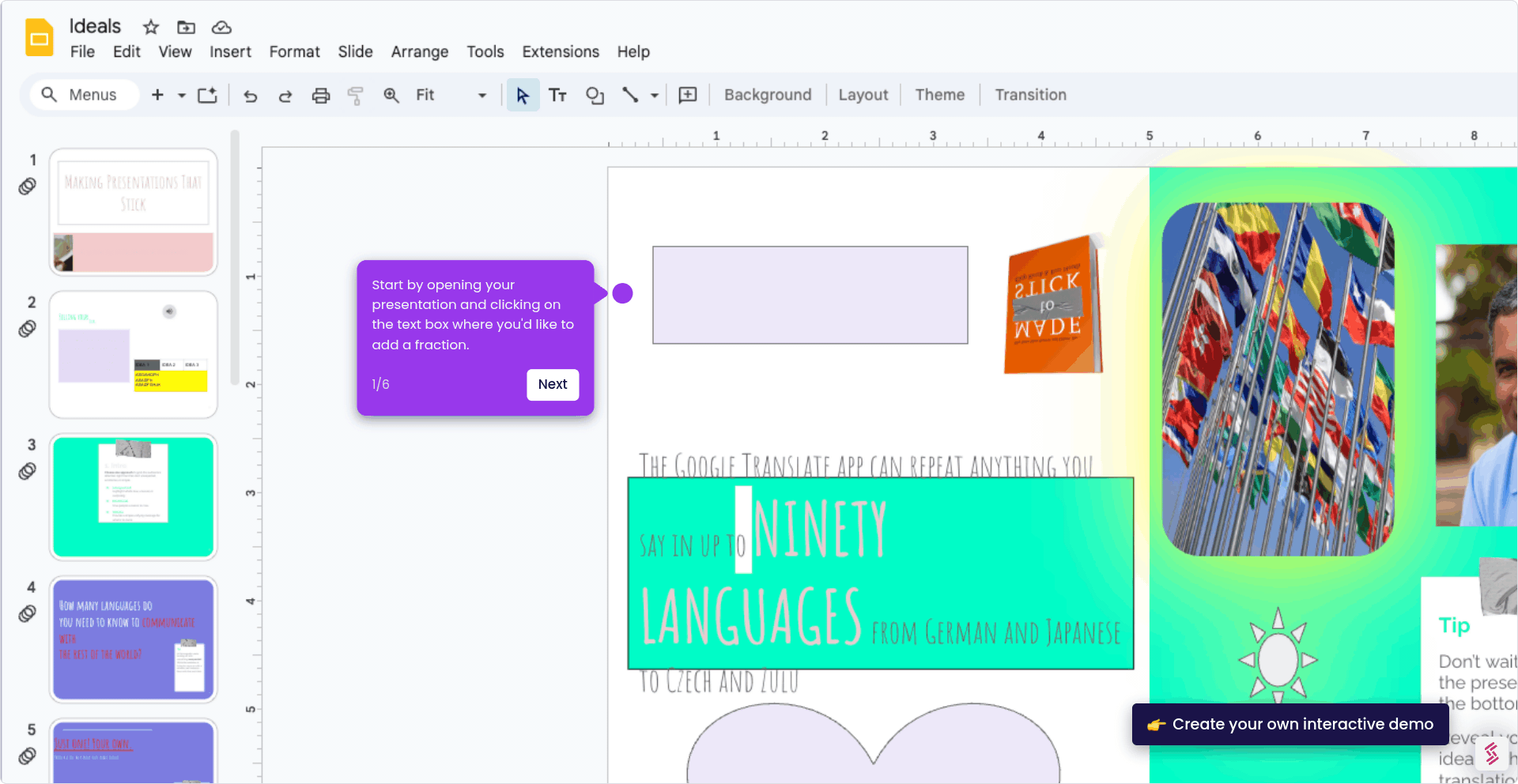Click the Google Slides logo icon
1518x784 pixels.
pyautogui.click(x=39, y=38)
